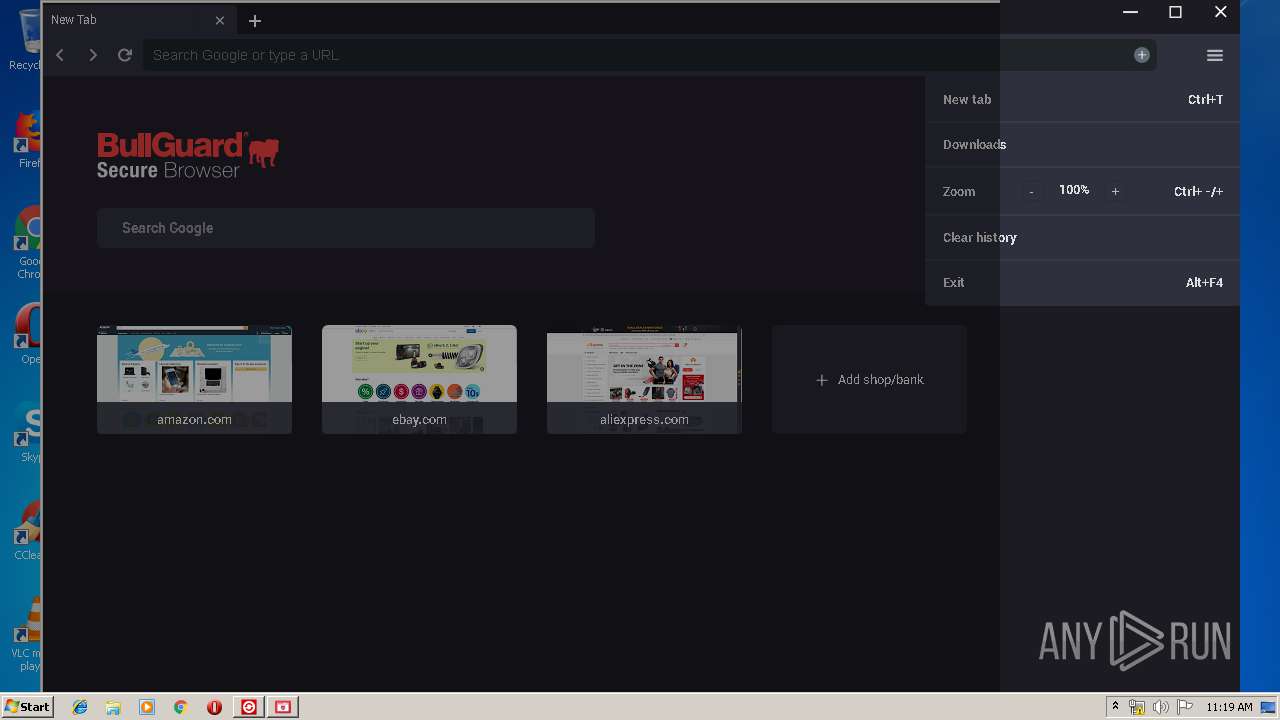Image resolution: width=1280 pixels, height=720 pixels.
Task: Toggle the hamburger menu button
Action: (x=1215, y=55)
